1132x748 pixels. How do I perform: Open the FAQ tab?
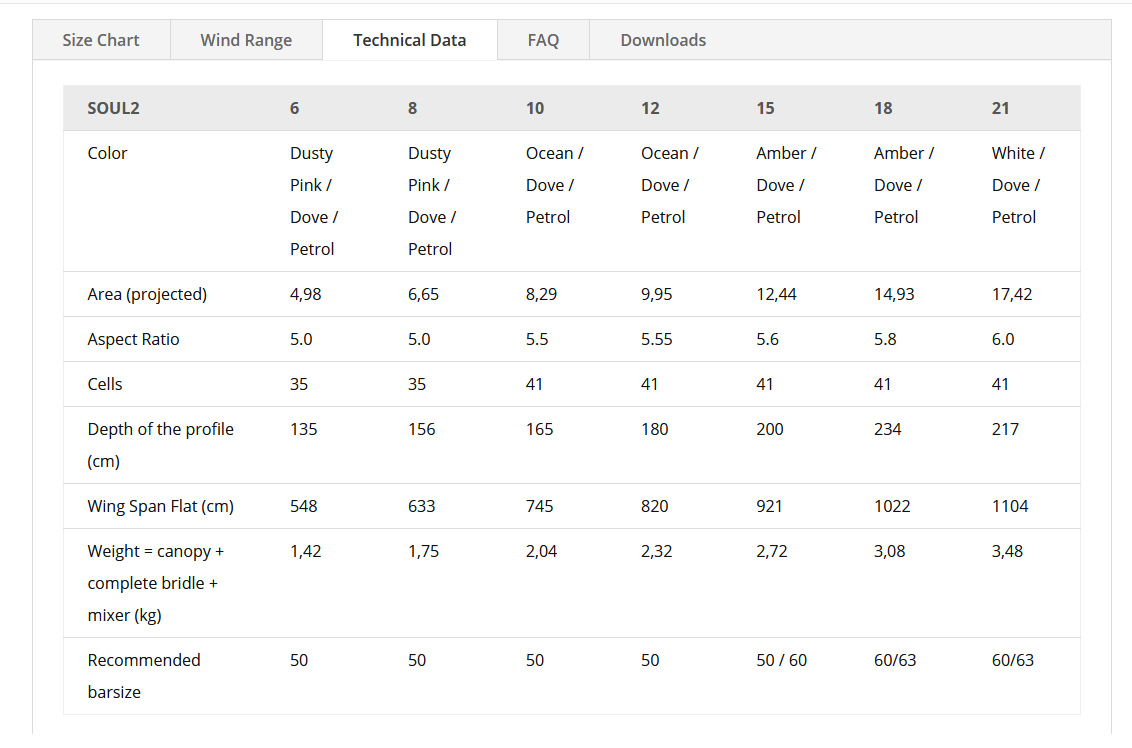tap(543, 40)
